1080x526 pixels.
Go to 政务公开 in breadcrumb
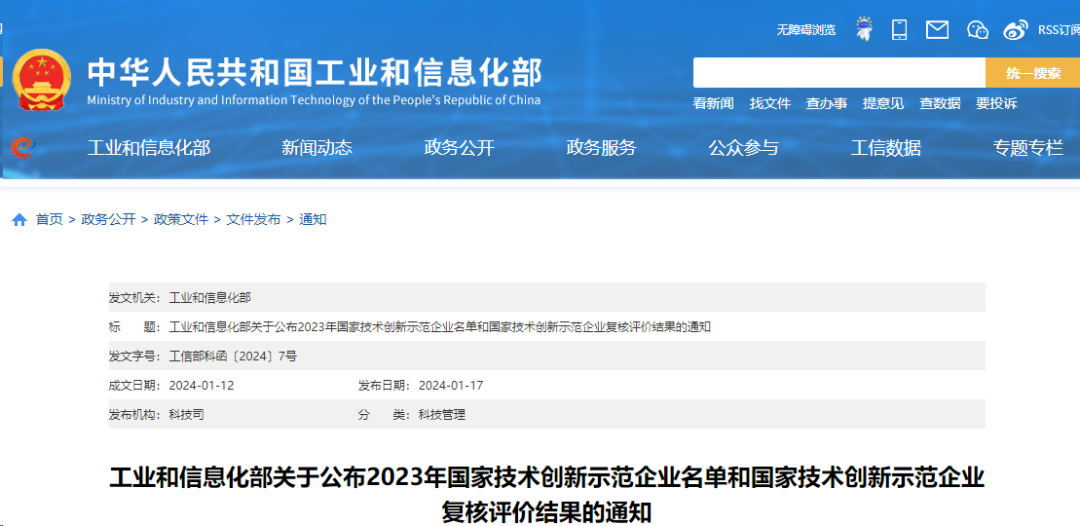click(108, 220)
